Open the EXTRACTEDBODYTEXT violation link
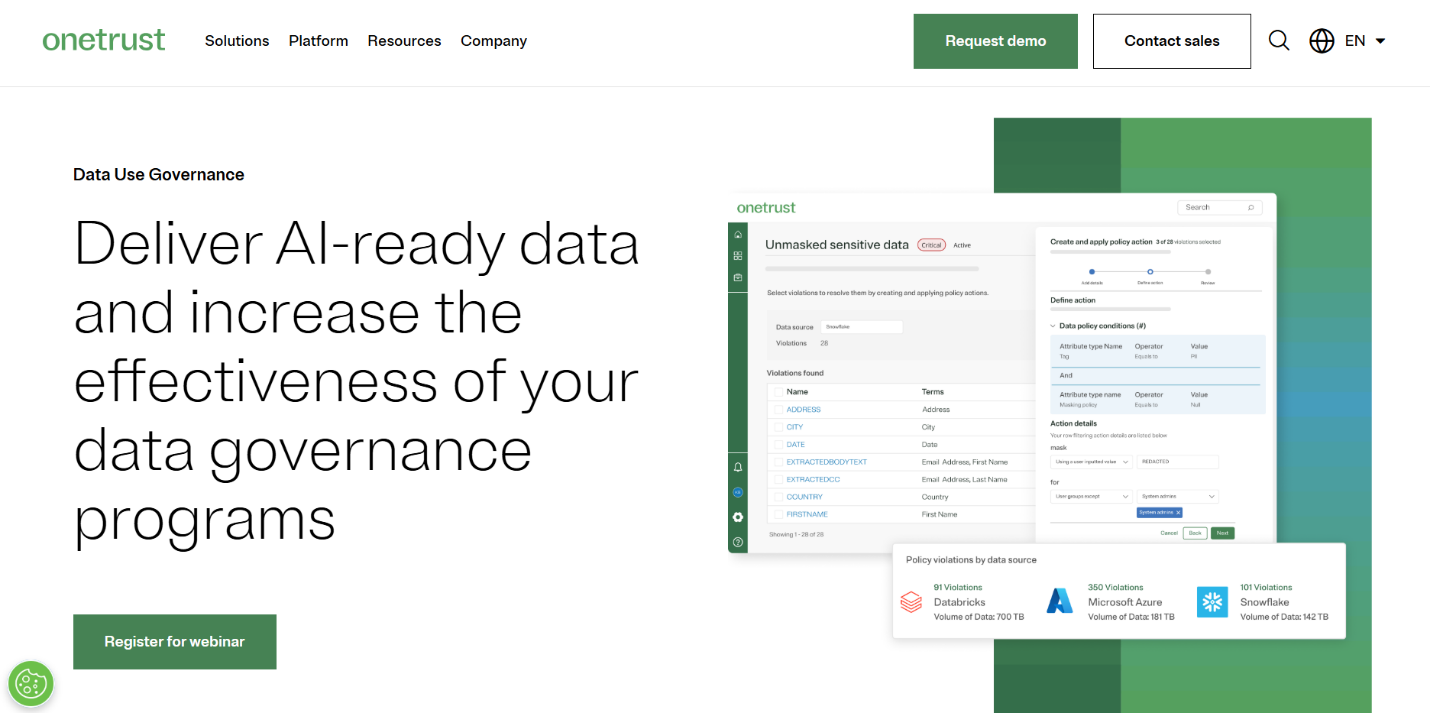This screenshot has width=1430, height=713. (x=826, y=462)
